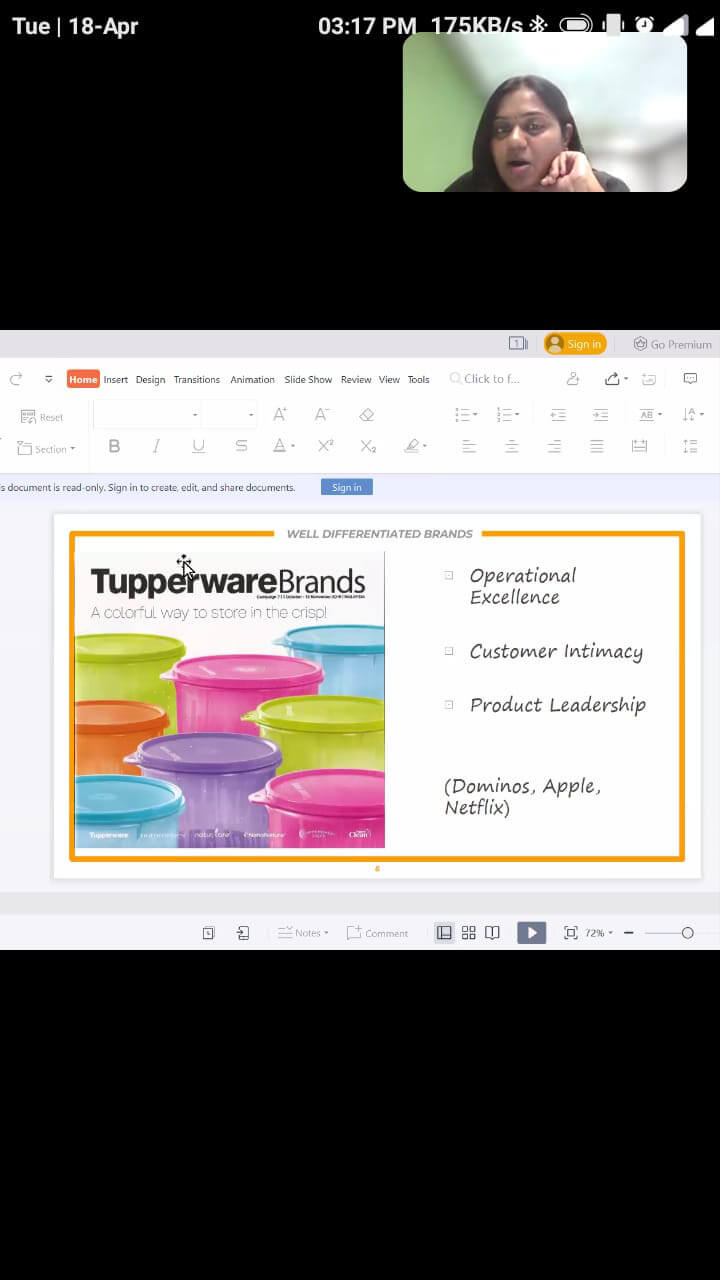Open the Insert tab

click(x=116, y=379)
